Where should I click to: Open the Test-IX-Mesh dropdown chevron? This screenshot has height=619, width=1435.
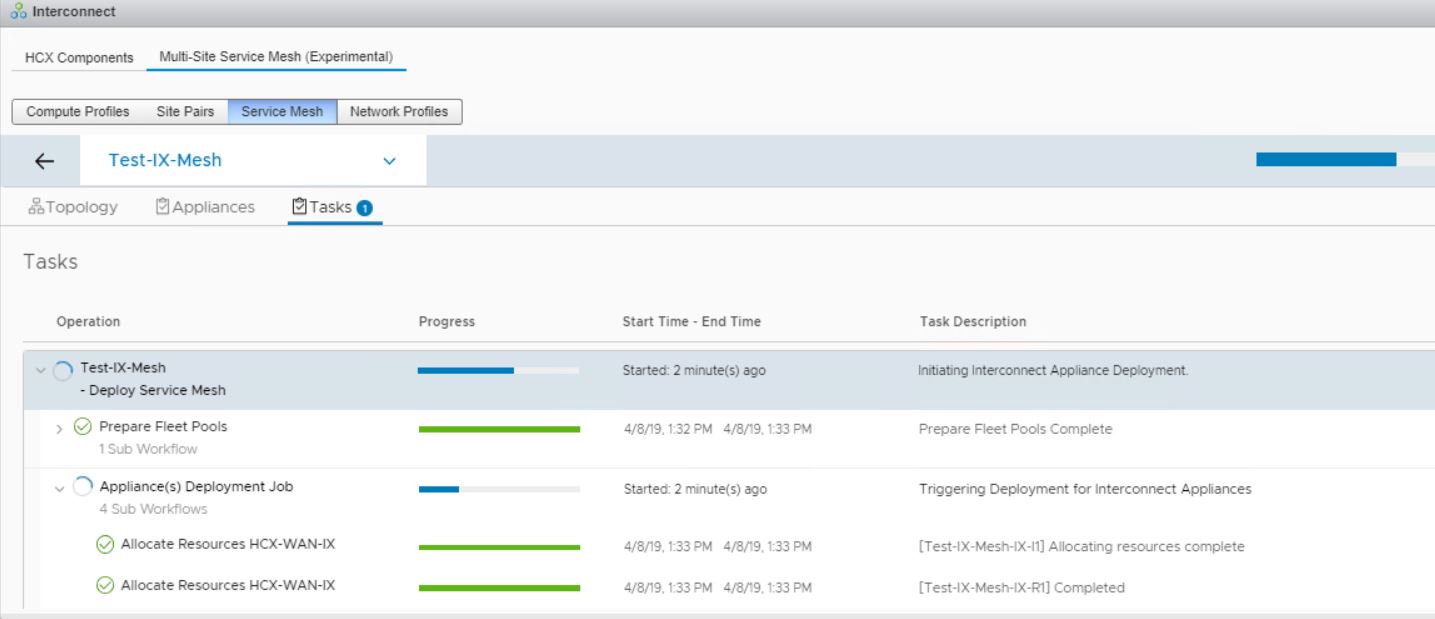[389, 161]
